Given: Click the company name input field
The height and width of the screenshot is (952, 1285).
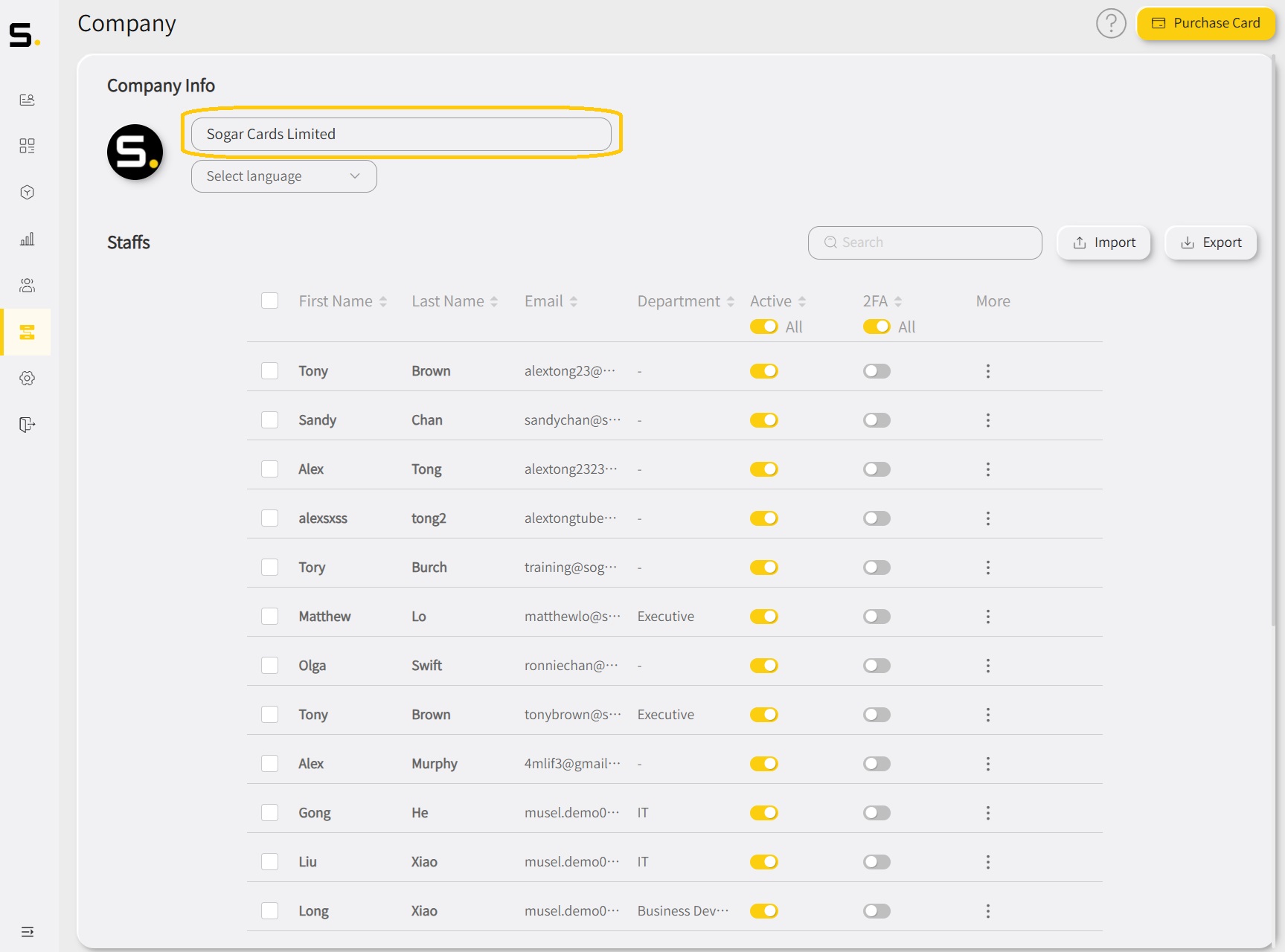Looking at the screenshot, I should [x=401, y=134].
